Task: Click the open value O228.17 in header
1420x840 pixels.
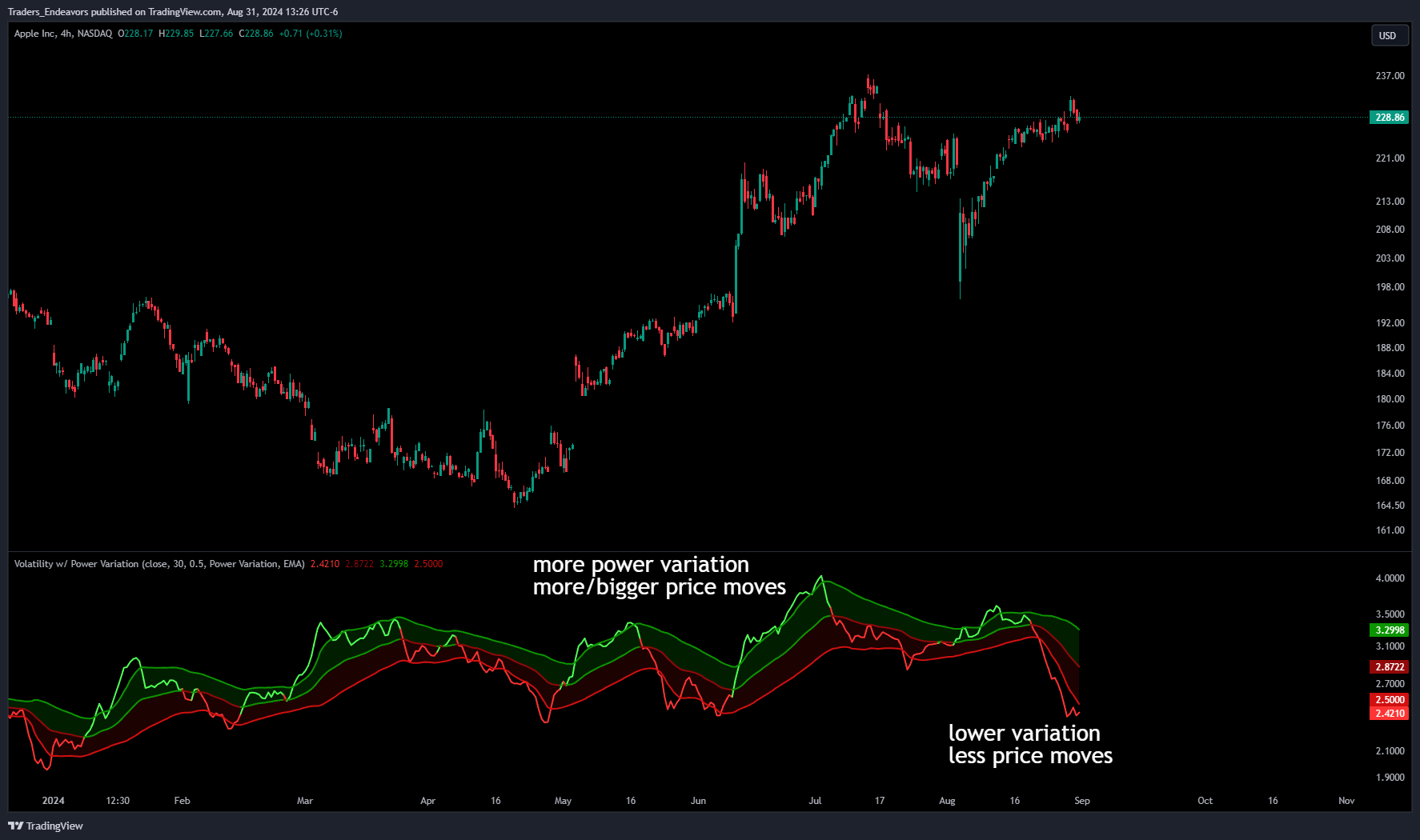Action: [x=135, y=34]
